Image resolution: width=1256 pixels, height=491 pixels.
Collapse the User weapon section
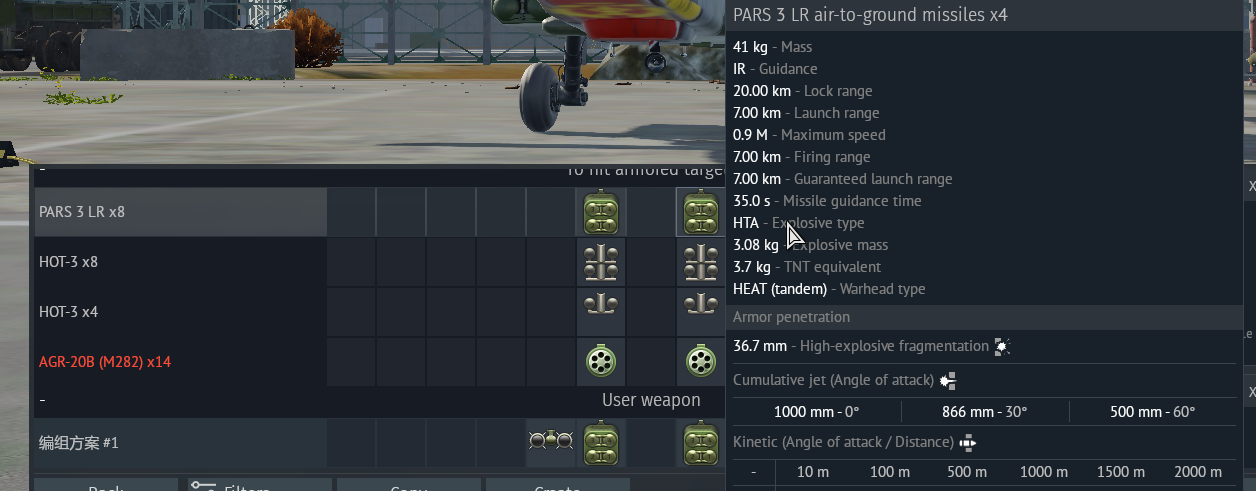42,400
